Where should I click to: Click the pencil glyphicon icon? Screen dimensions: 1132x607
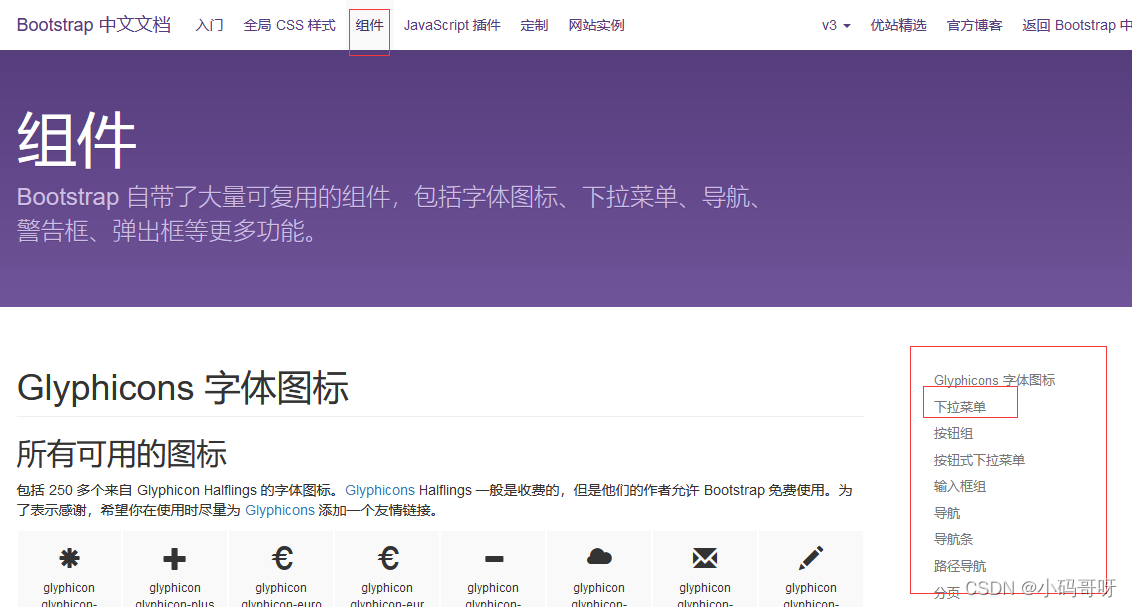pos(811,558)
